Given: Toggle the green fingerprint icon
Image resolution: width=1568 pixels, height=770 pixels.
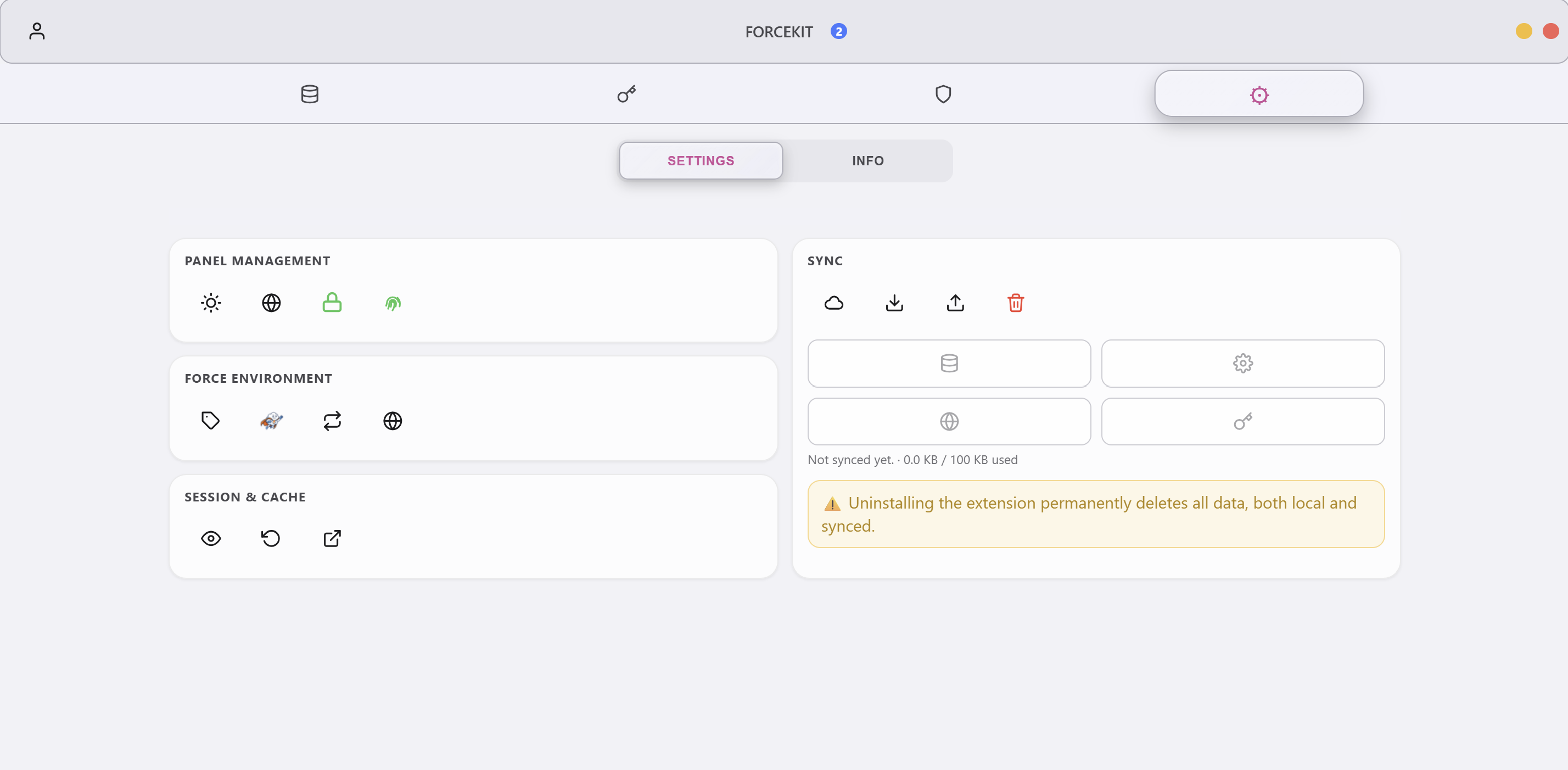Looking at the screenshot, I should pyautogui.click(x=393, y=303).
